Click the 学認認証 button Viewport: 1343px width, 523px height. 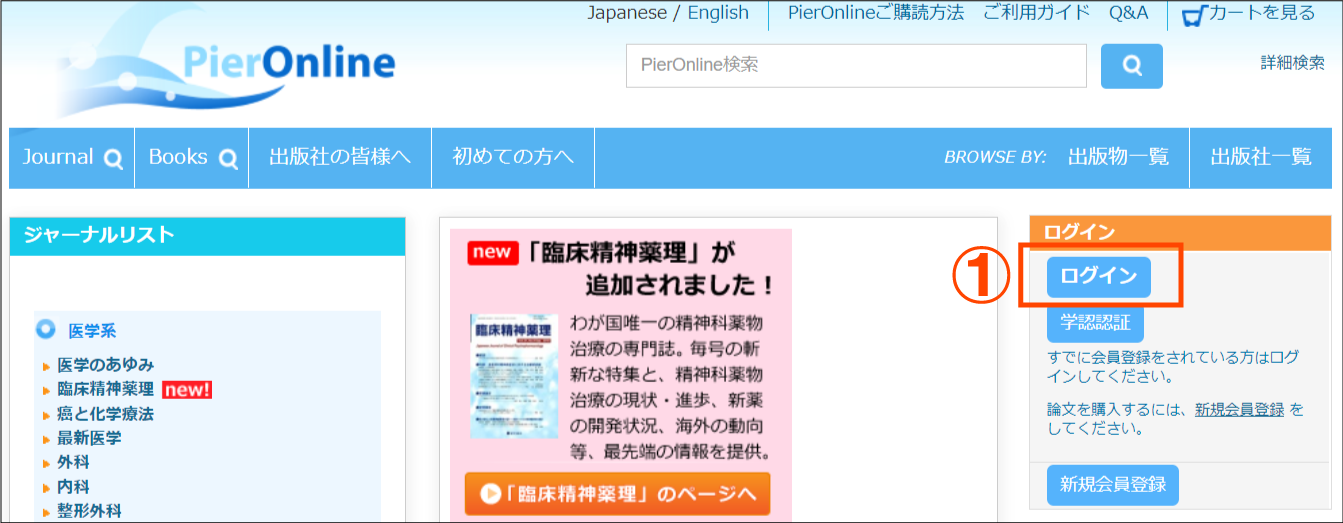coord(1095,324)
